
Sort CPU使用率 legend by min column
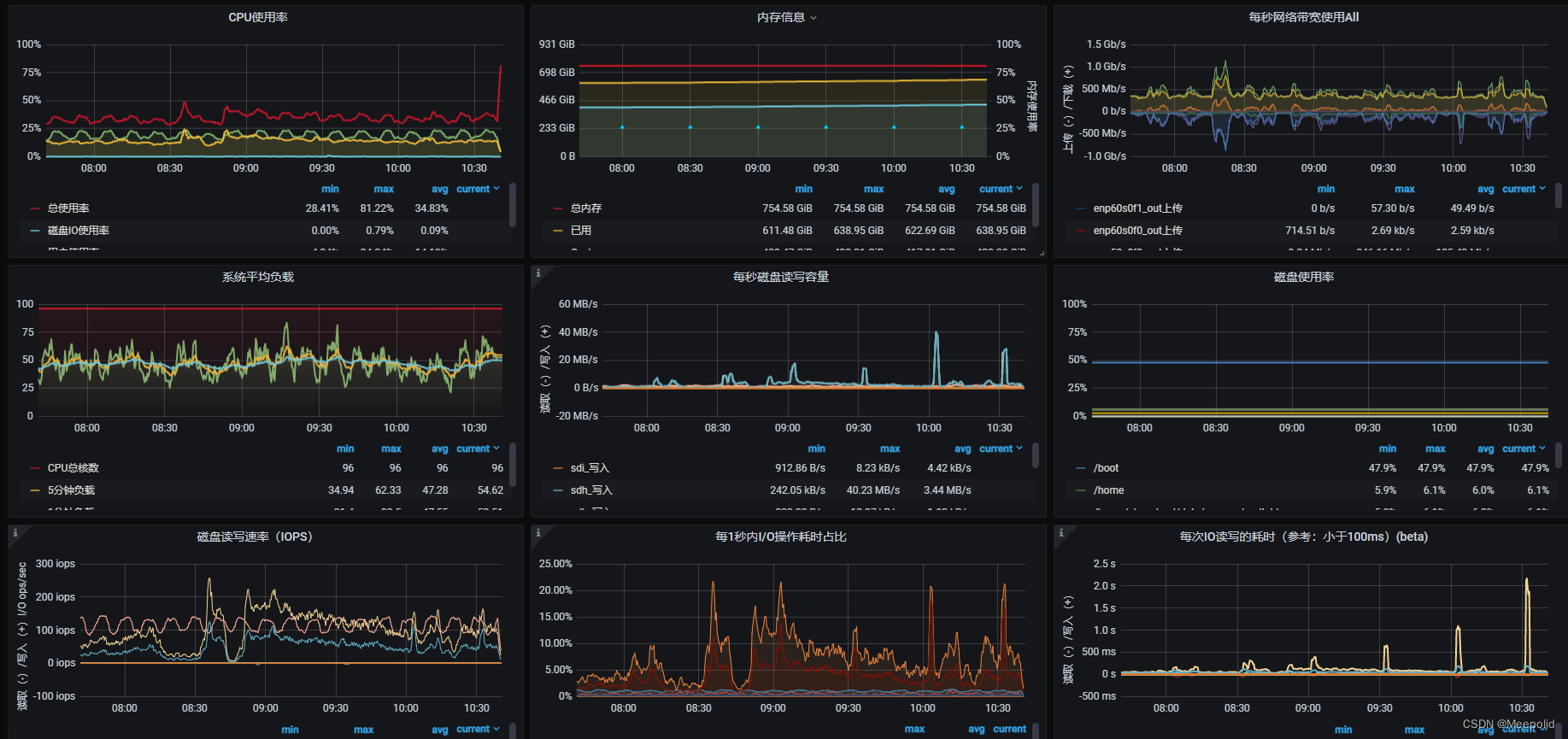[x=330, y=189]
